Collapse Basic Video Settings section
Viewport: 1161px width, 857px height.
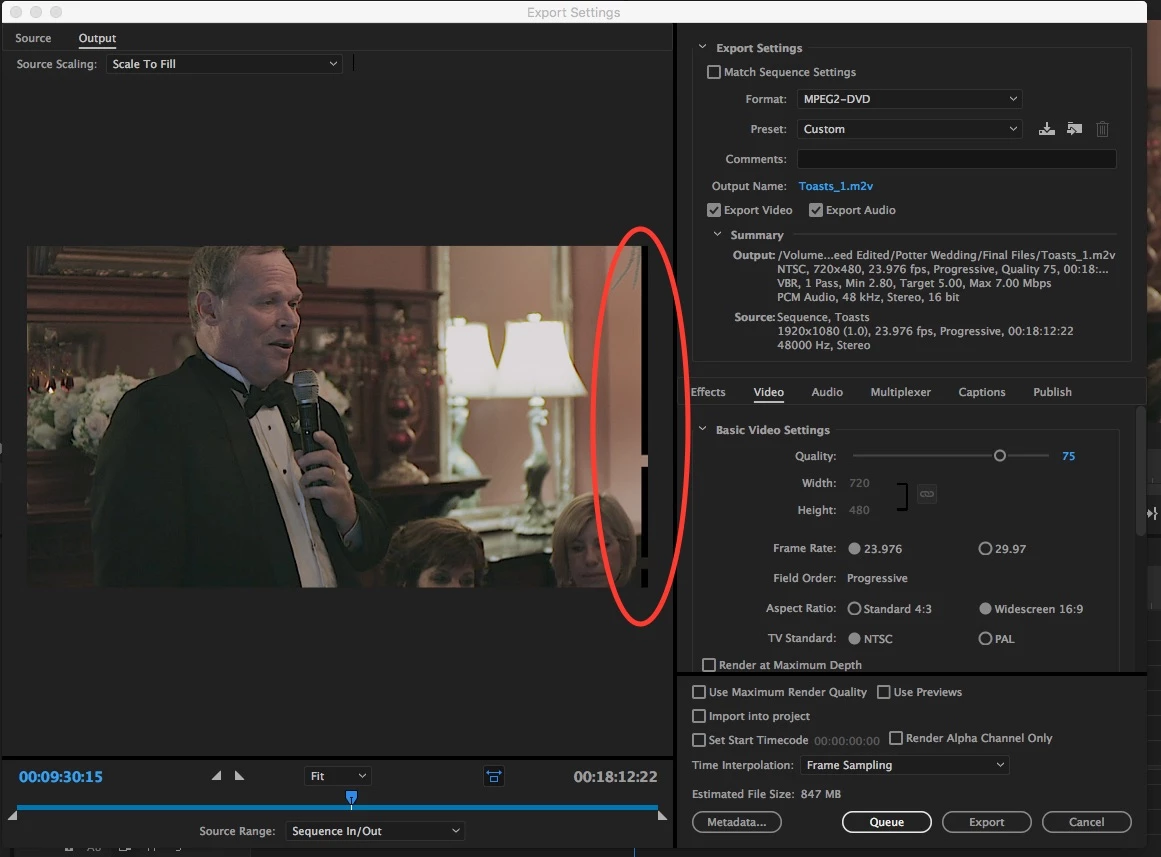click(702, 429)
